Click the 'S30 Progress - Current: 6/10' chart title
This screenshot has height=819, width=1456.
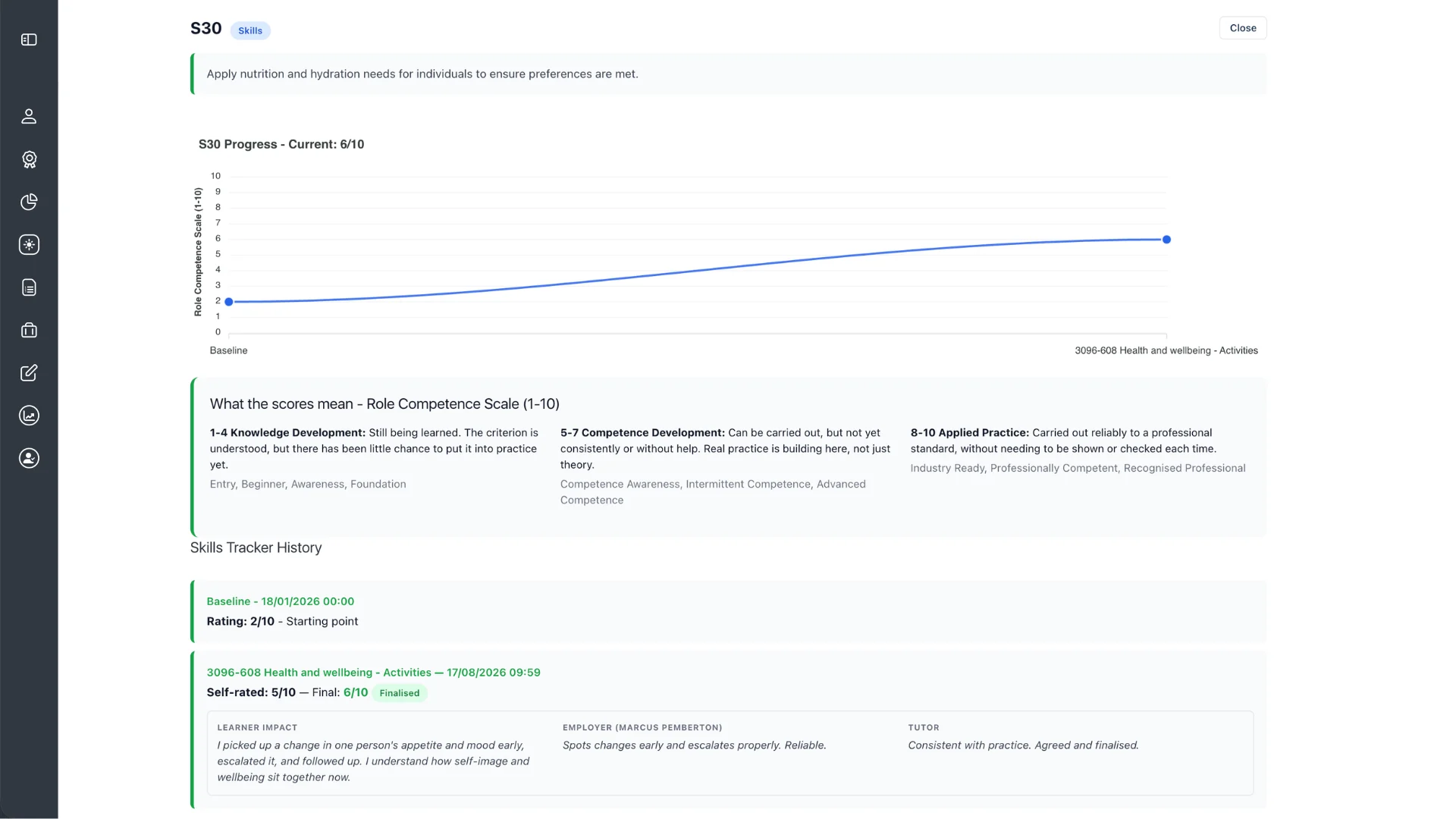(x=281, y=144)
